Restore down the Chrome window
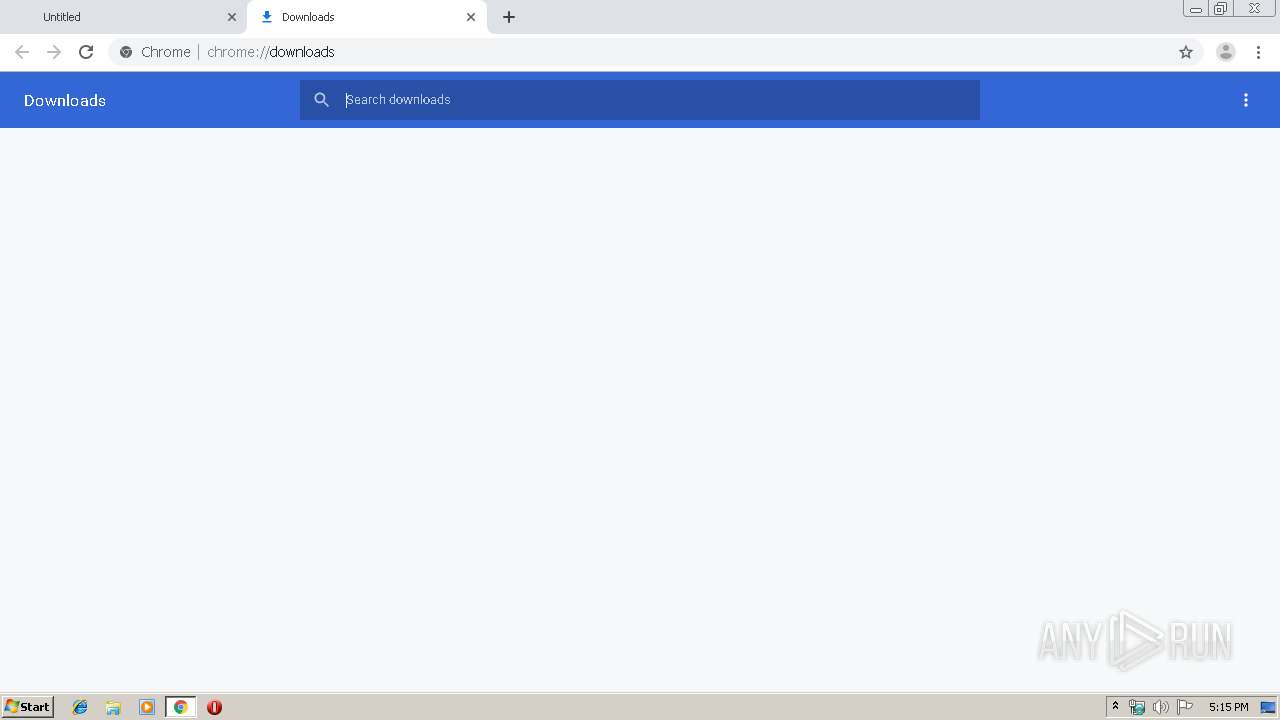 [1221, 9]
